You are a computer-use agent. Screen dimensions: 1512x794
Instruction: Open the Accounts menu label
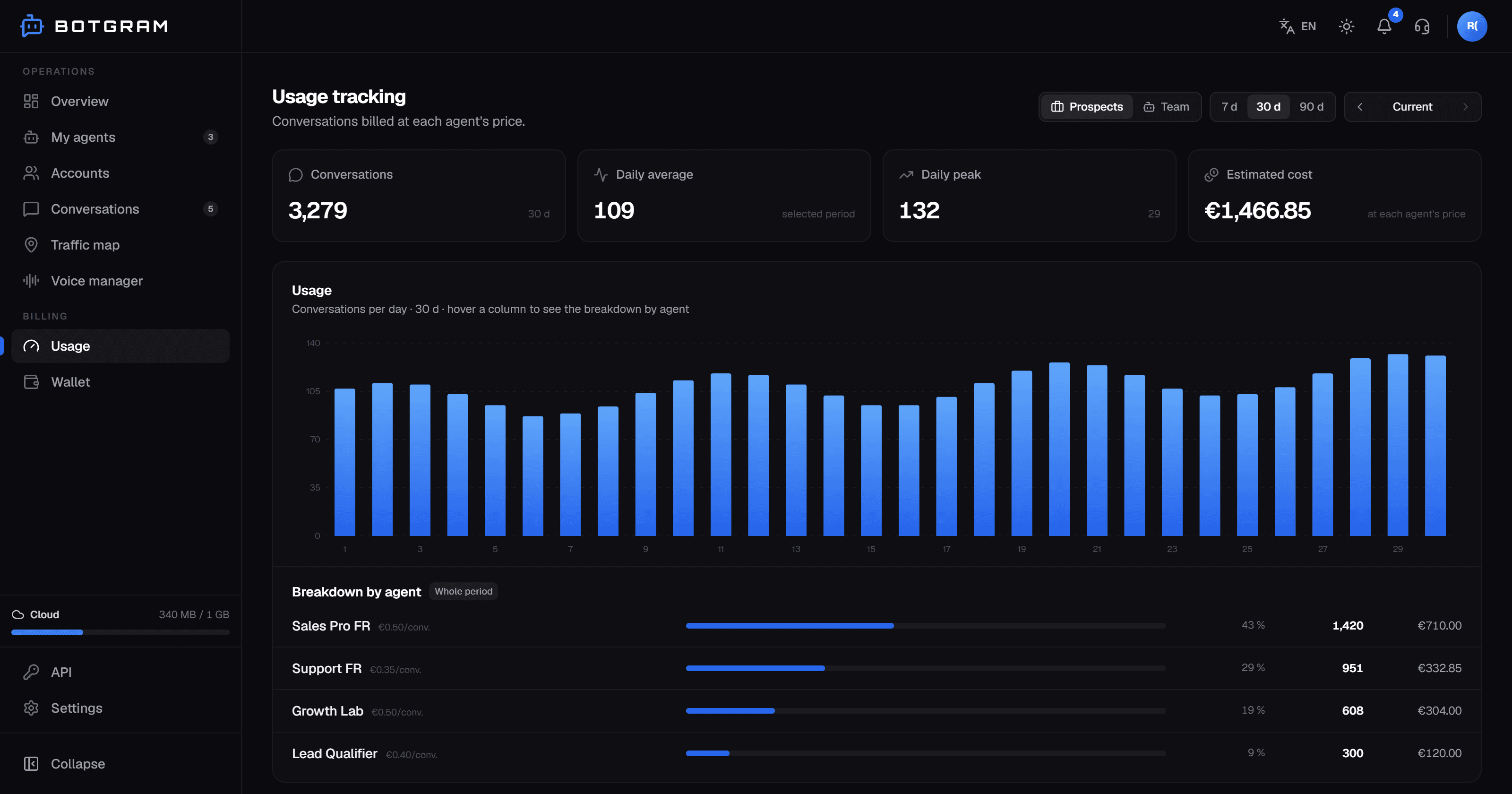(80, 173)
